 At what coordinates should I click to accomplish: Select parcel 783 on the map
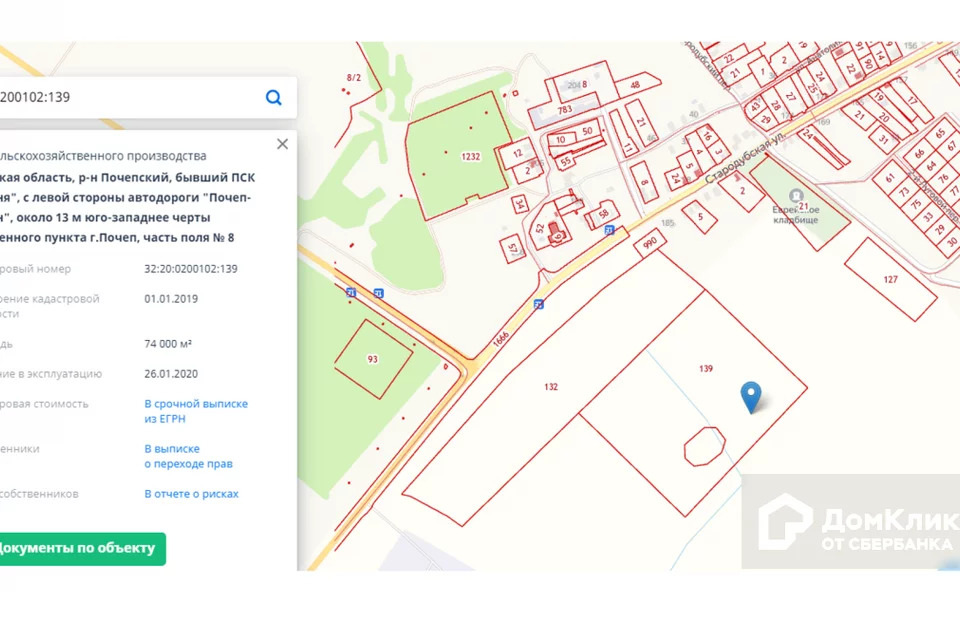tap(564, 110)
